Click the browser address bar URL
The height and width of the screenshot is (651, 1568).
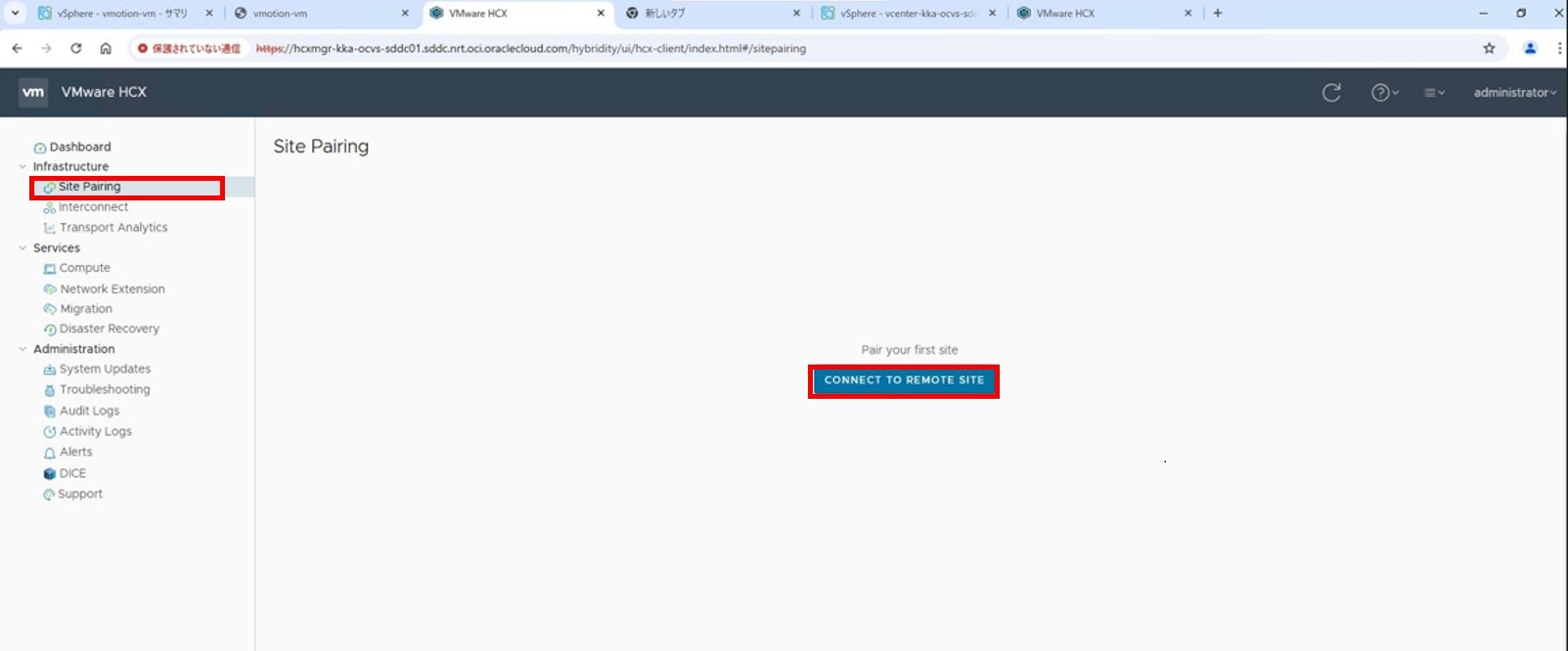pyautogui.click(x=548, y=49)
